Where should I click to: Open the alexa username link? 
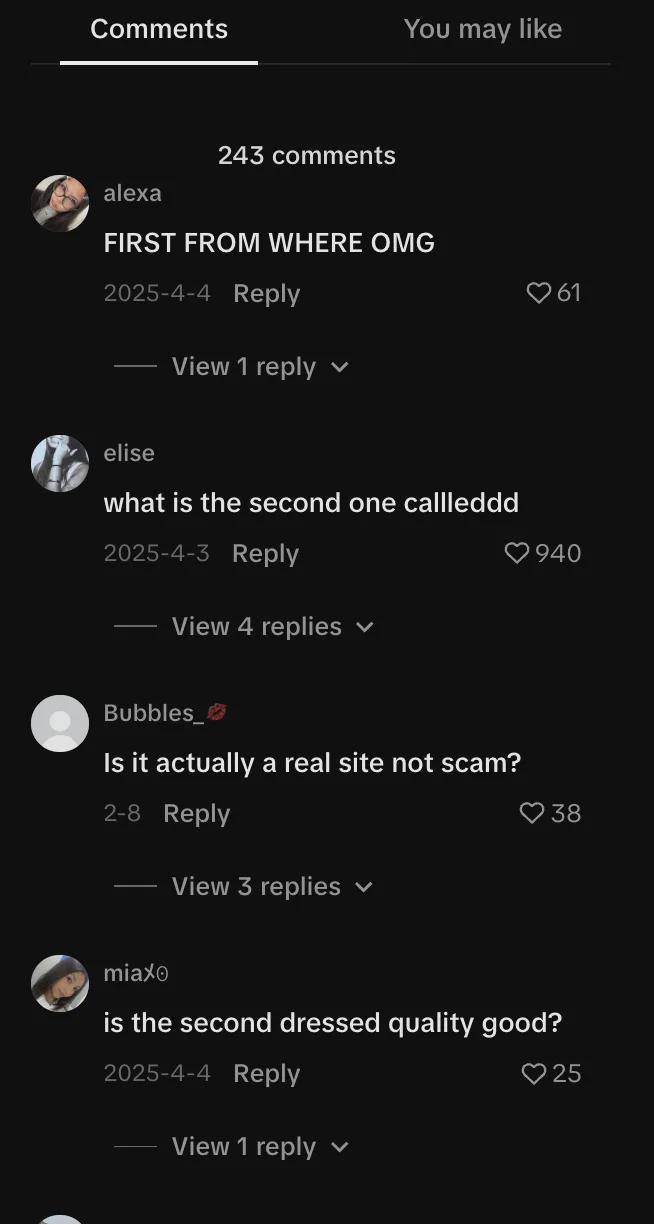(132, 193)
